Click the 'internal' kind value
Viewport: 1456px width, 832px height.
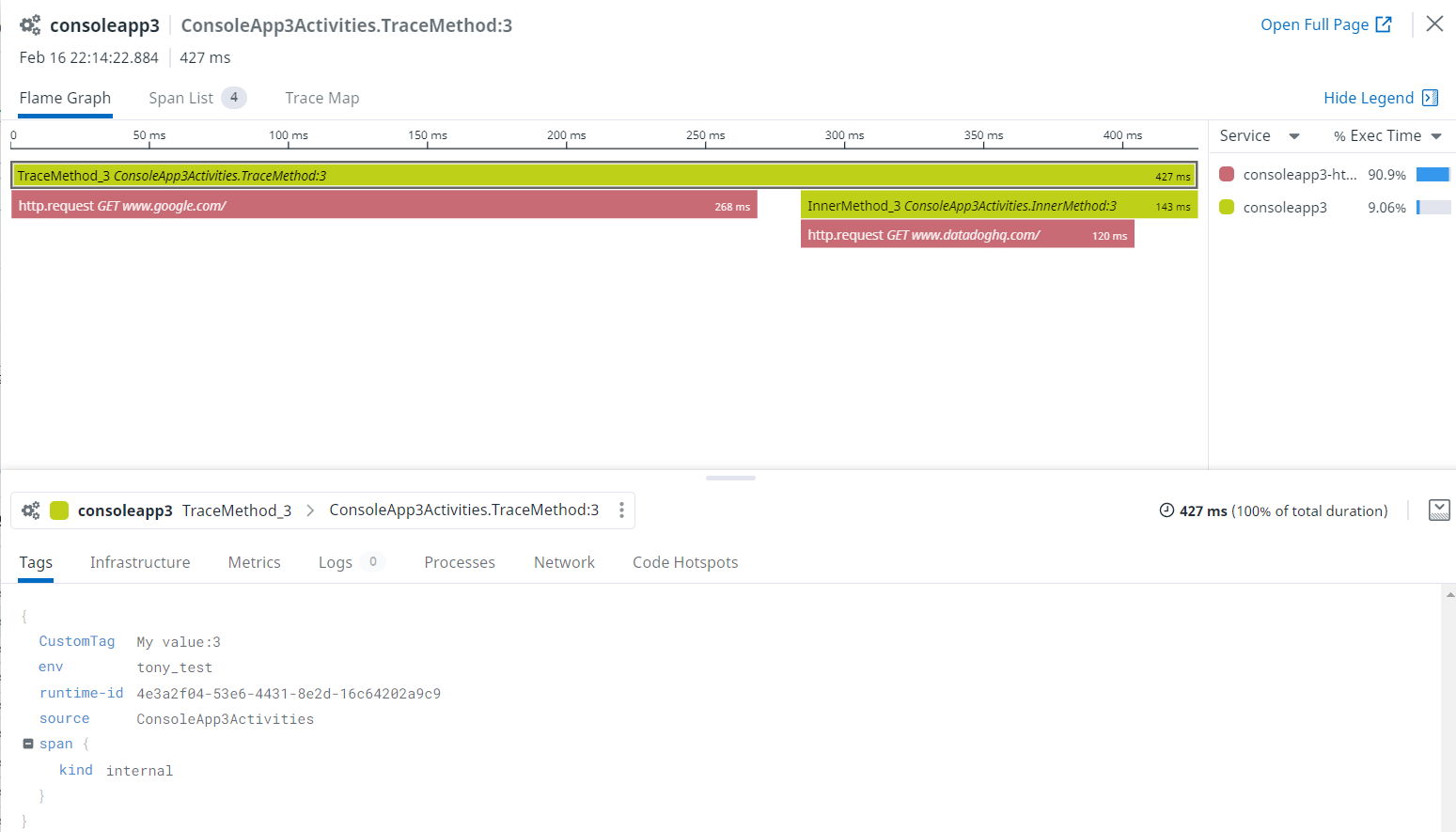(x=139, y=771)
